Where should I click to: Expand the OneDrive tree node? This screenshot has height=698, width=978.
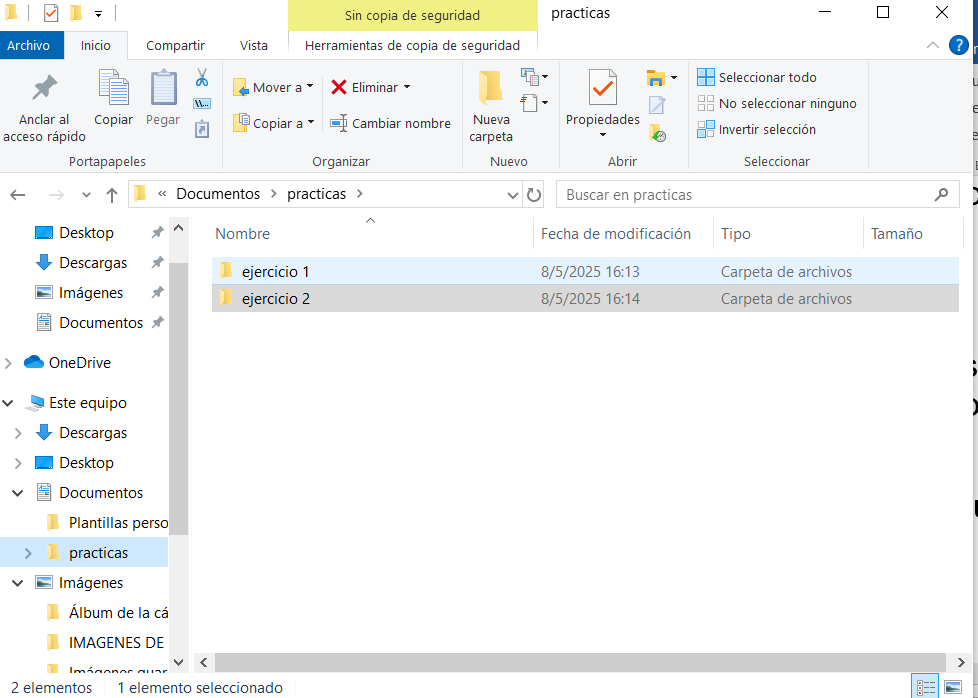tap(9, 363)
